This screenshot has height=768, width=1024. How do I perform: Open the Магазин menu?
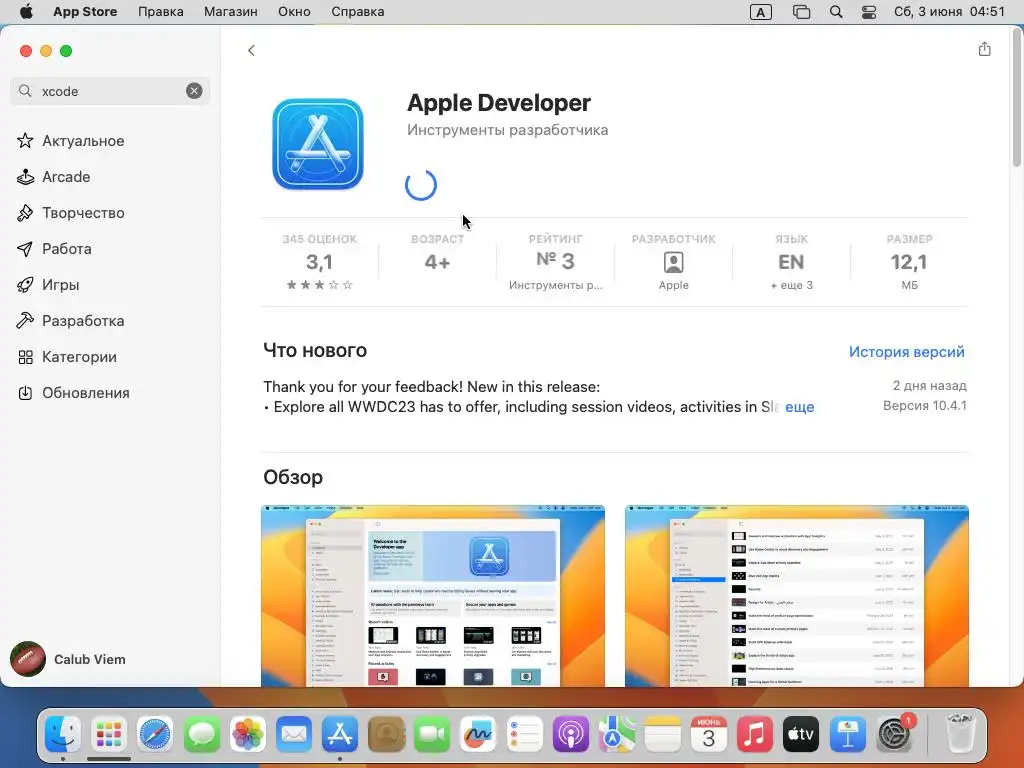(231, 12)
